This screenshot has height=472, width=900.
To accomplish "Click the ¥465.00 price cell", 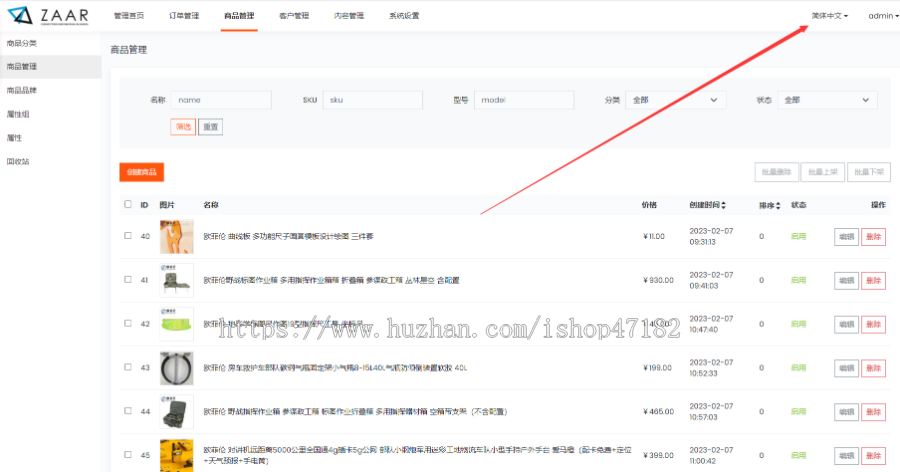I will click(658, 411).
